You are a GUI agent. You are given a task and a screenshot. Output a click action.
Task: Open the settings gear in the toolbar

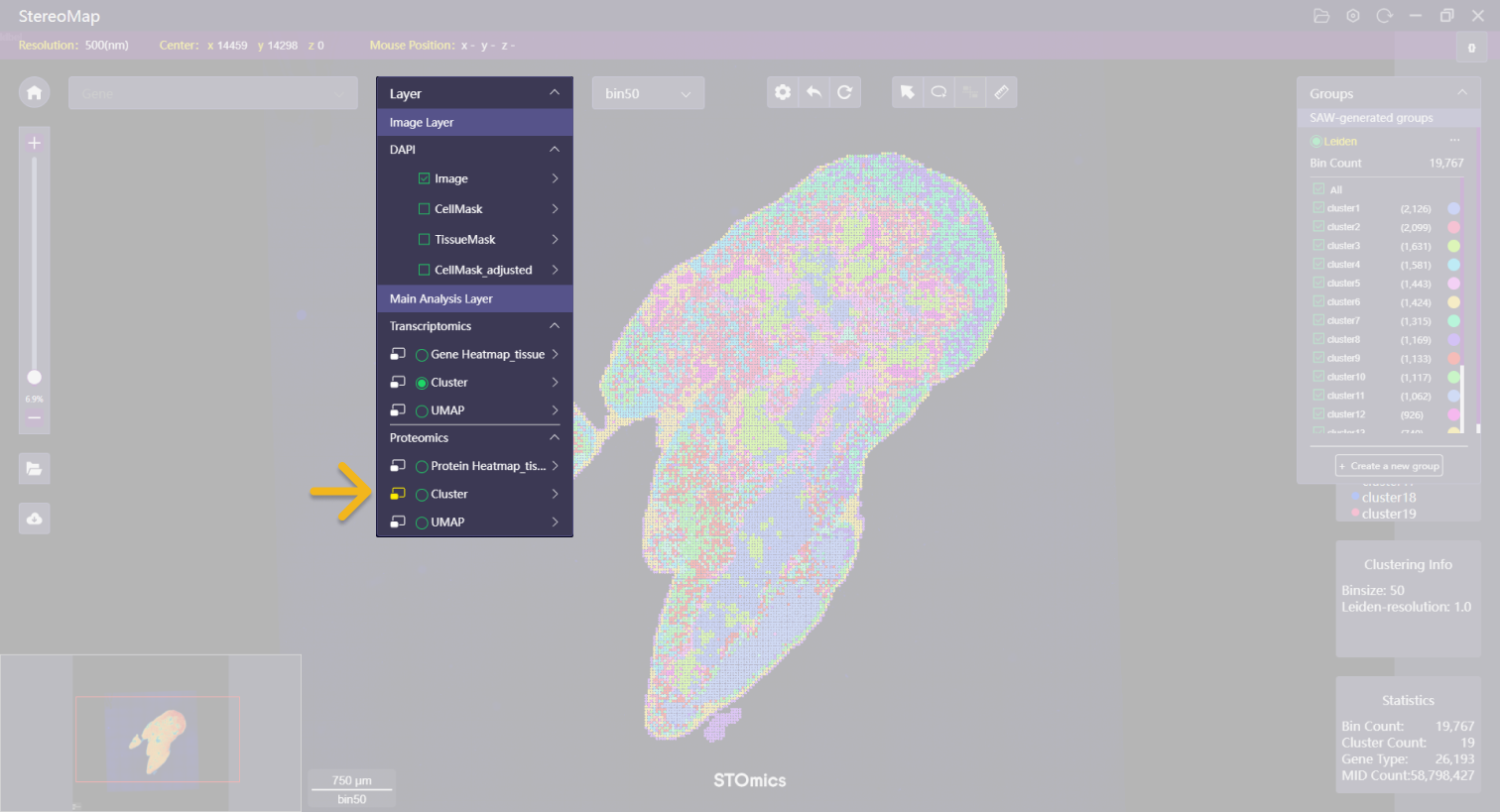point(783,92)
